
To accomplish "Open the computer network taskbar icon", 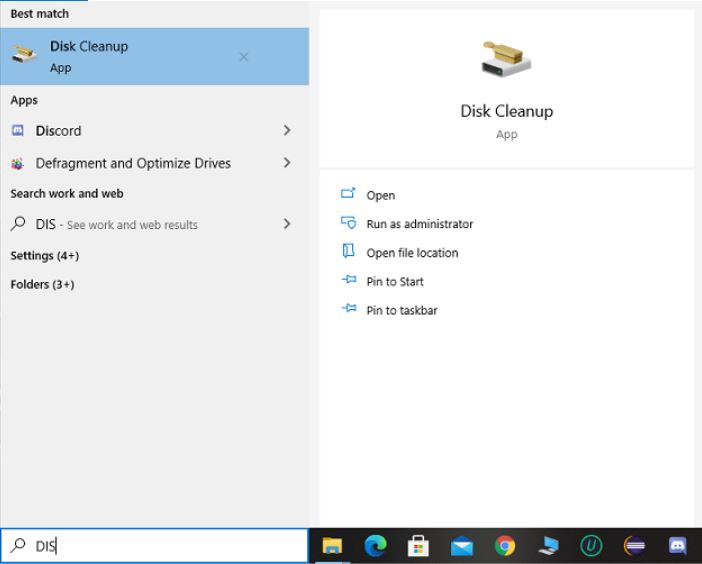I will click(x=548, y=546).
